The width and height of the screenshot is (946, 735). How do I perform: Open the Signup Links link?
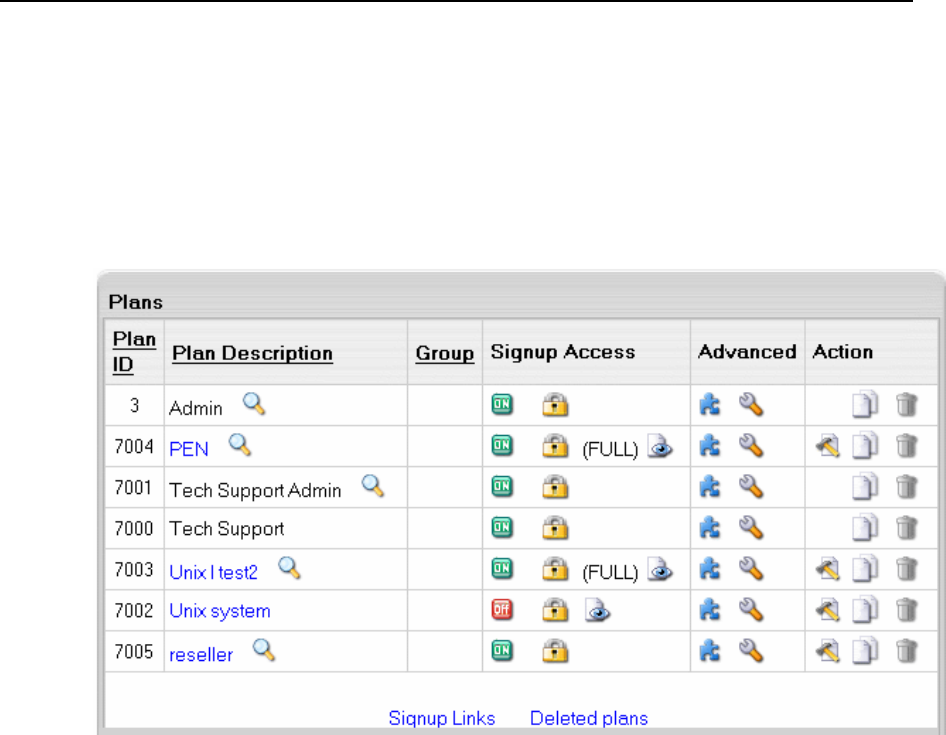point(442,718)
